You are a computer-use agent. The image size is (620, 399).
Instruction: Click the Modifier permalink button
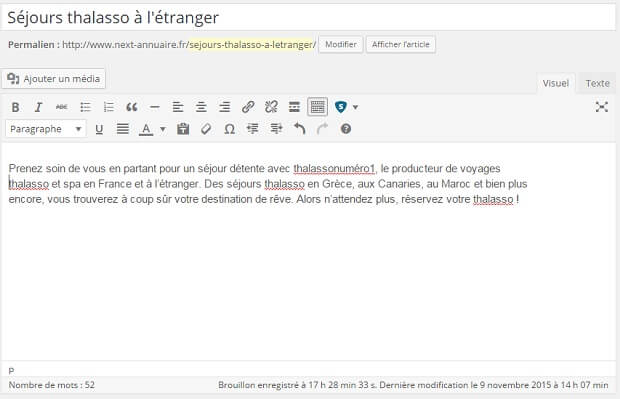pyautogui.click(x=341, y=44)
